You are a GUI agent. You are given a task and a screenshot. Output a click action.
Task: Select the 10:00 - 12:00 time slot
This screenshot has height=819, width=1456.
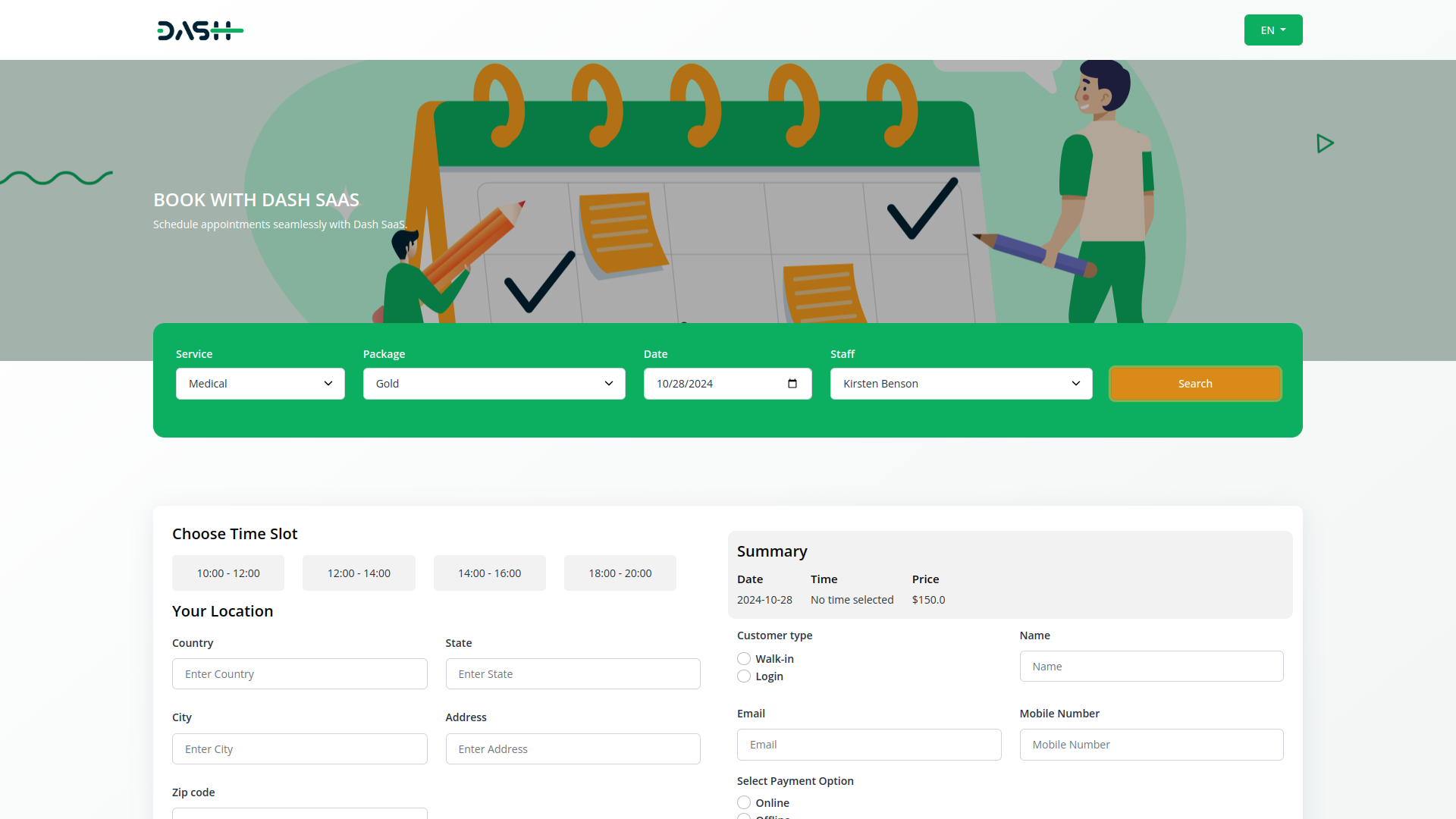point(228,573)
